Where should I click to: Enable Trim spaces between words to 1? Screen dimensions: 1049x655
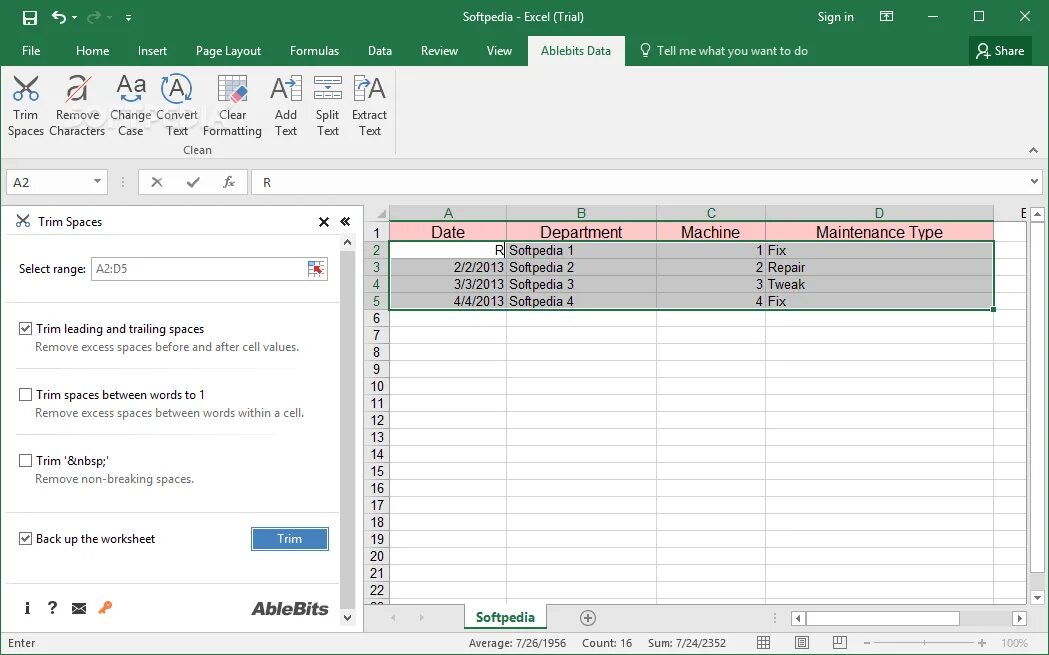pos(25,394)
